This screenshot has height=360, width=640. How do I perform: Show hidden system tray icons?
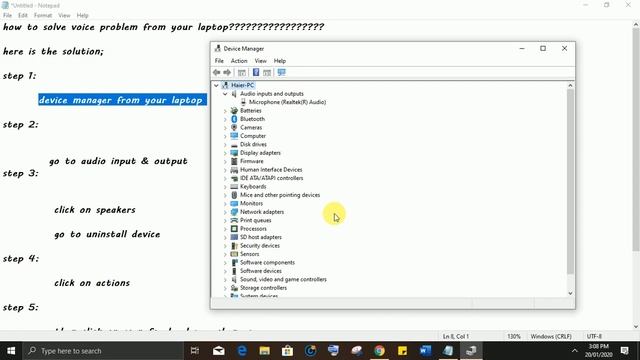575,351
